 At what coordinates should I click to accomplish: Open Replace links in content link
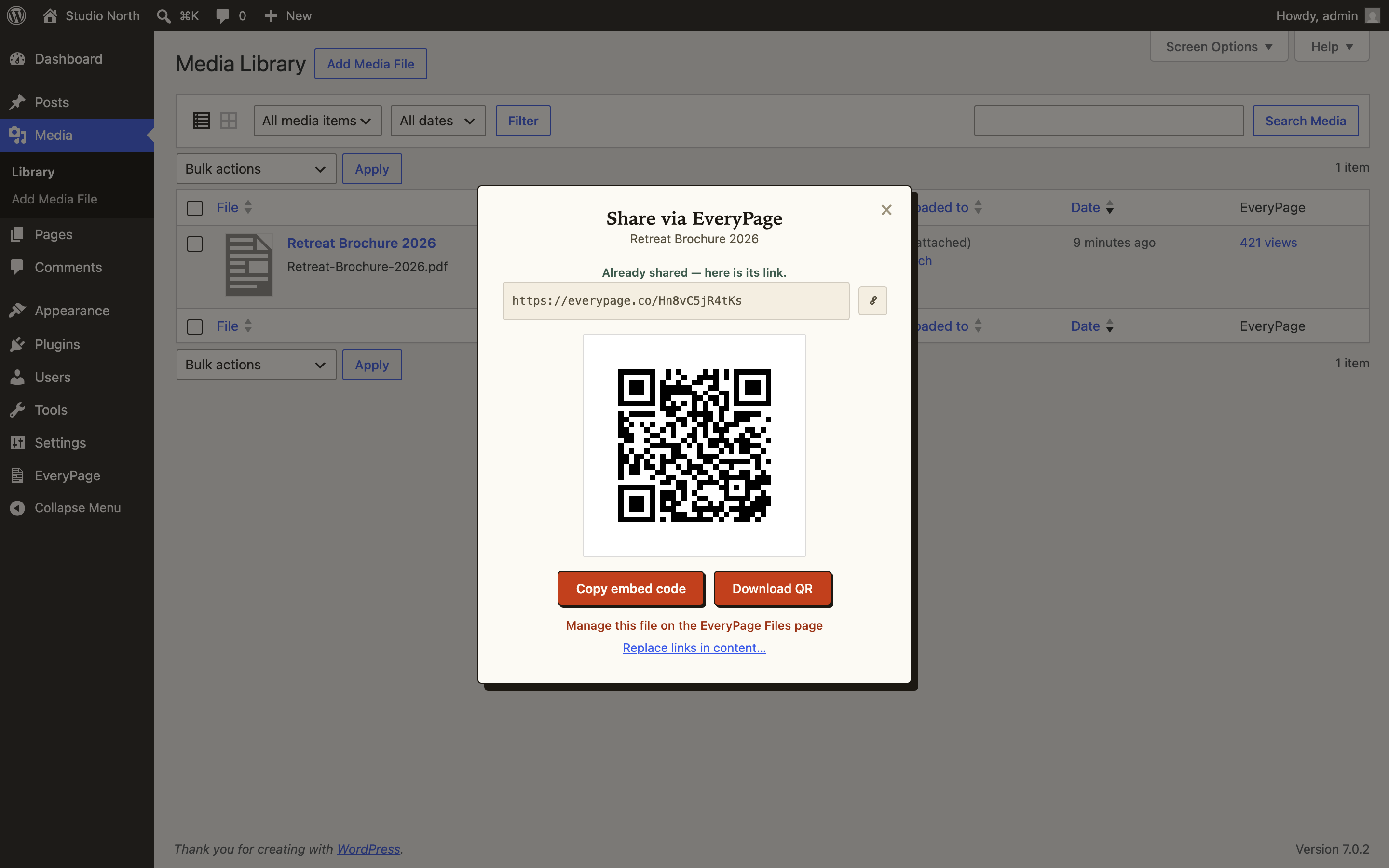694,648
